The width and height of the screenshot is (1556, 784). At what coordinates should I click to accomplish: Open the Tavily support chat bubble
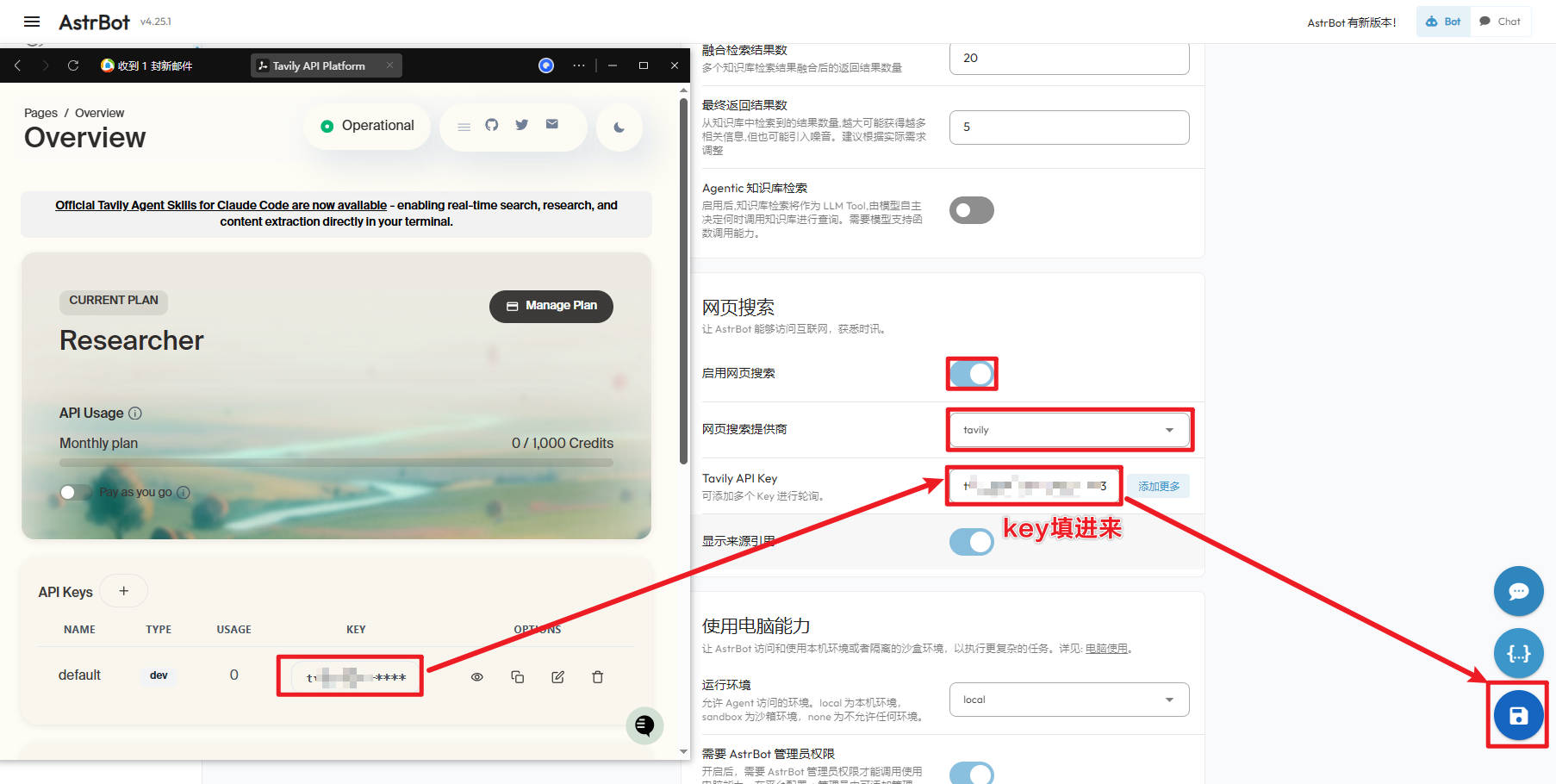[644, 725]
